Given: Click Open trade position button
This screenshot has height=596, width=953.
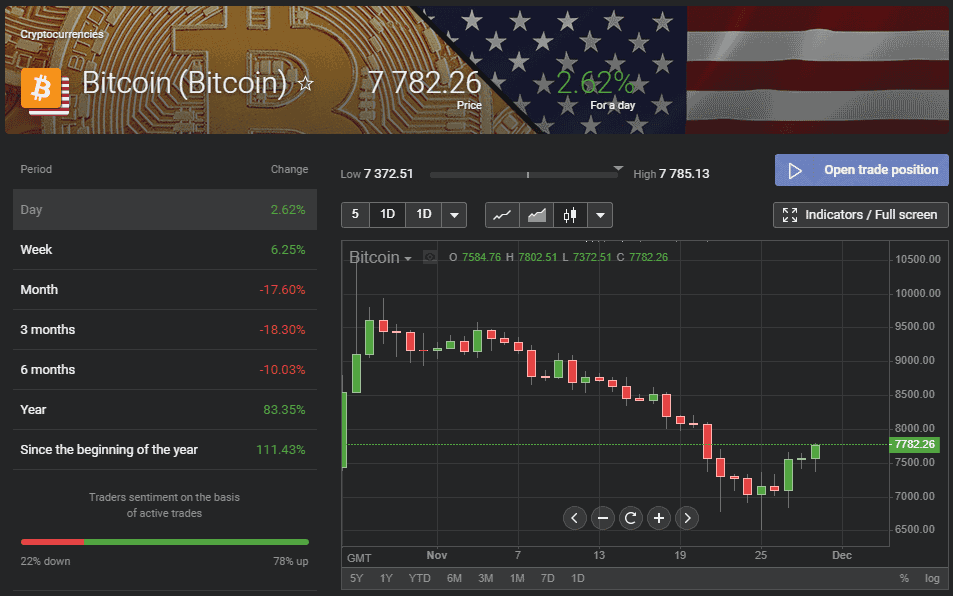Looking at the screenshot, I should 861,170.
